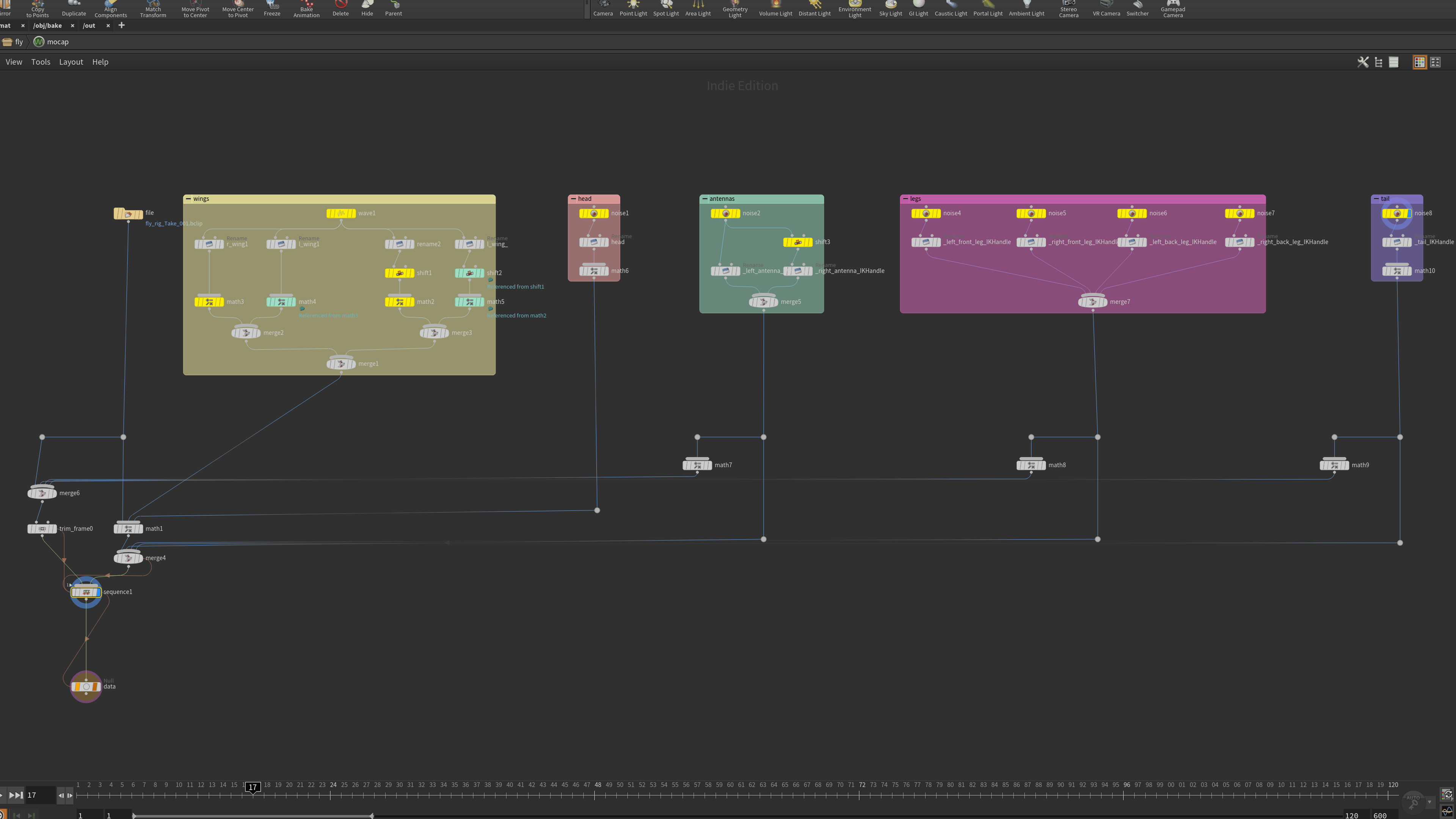Click the Caustic Light shelf tool
This screenshot has height=819, width=1456.
[x=951, y=8]
